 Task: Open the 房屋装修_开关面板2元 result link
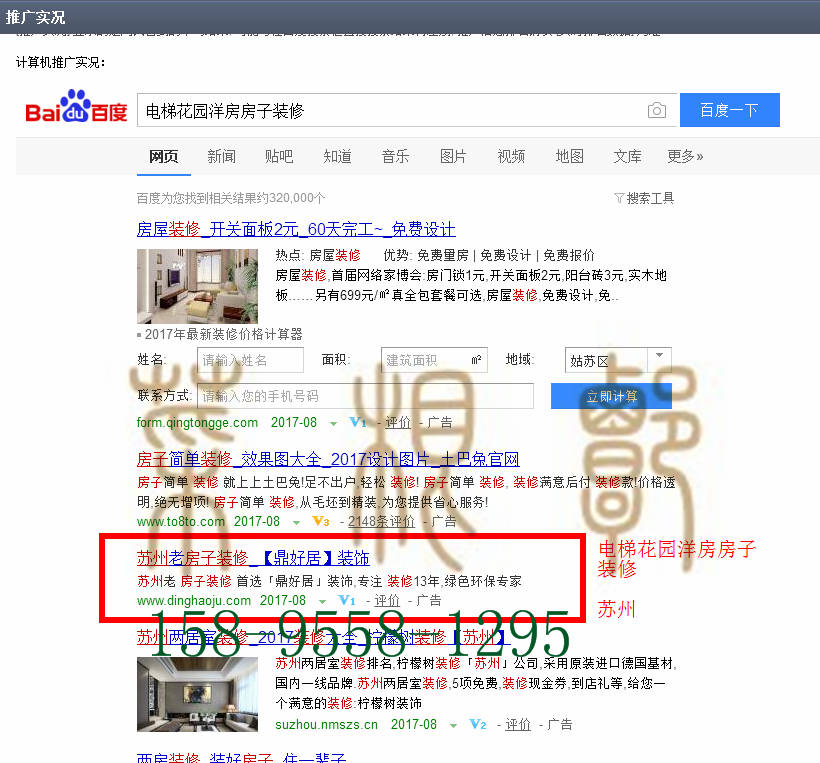coord(296,229)
